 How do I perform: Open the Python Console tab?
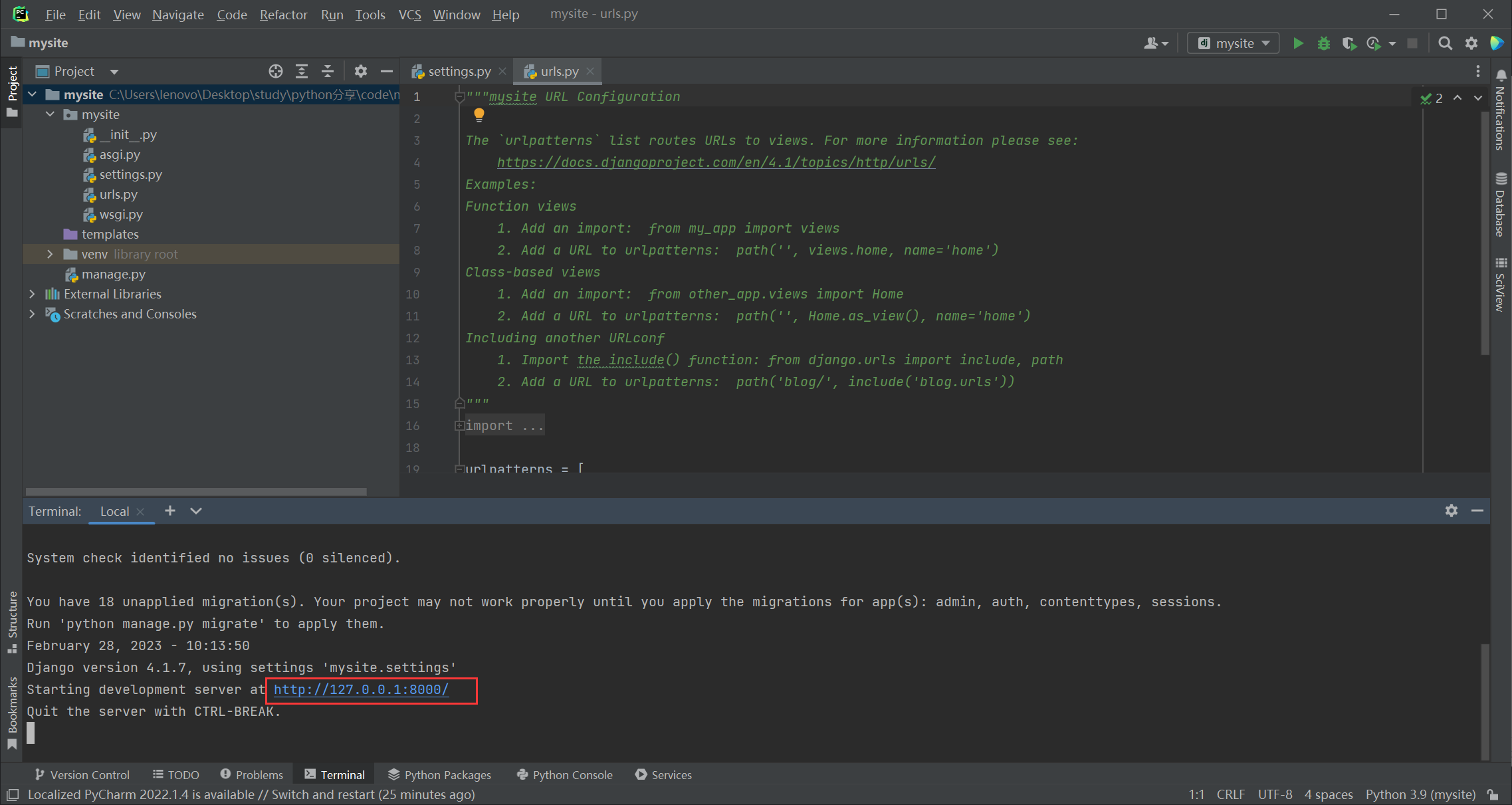coord(565,774)
